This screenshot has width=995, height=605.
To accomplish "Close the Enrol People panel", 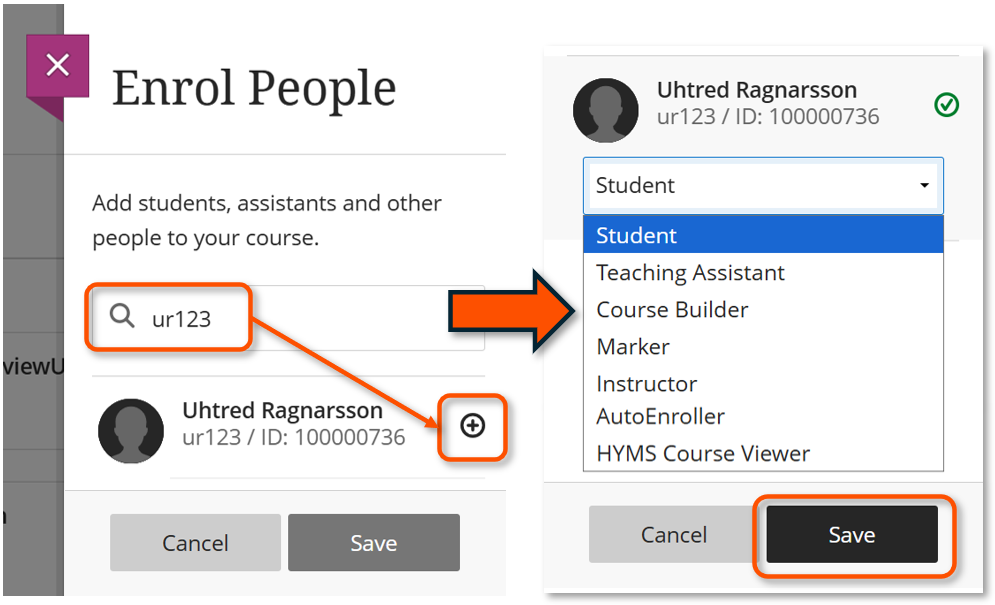I will [x=58, y=66].
